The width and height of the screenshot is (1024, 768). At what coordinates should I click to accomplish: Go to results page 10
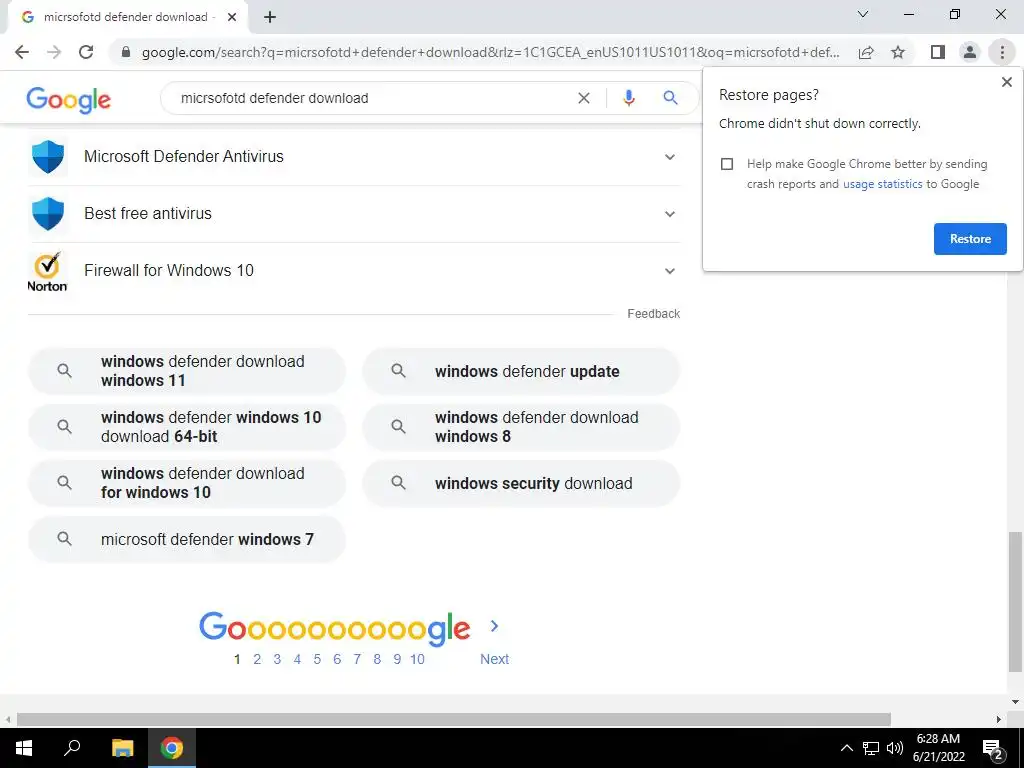point(417,660)
